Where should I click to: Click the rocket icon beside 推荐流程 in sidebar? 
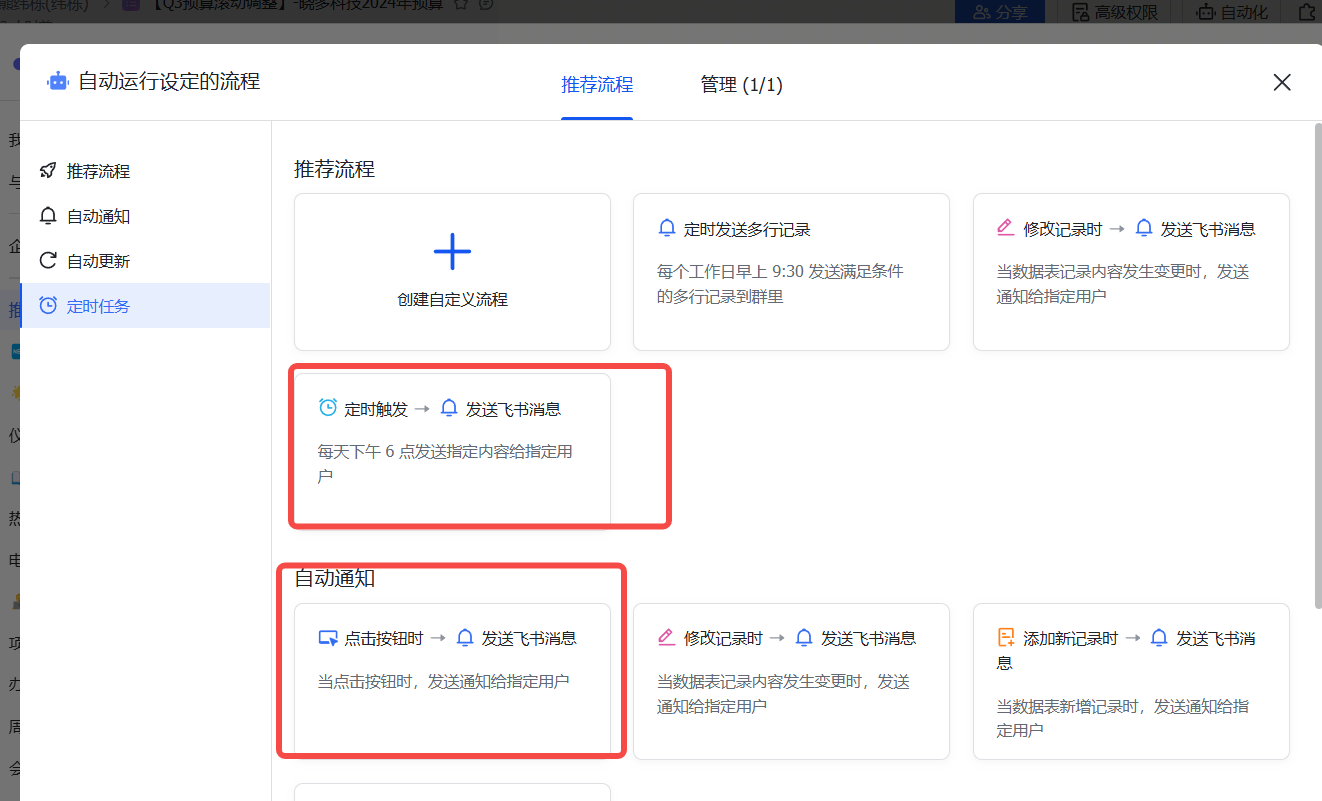[x=48, y=171]
